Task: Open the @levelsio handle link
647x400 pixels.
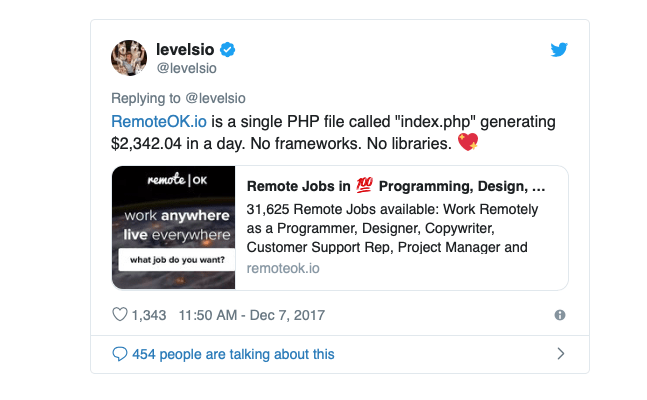Action: coord(187,68)
